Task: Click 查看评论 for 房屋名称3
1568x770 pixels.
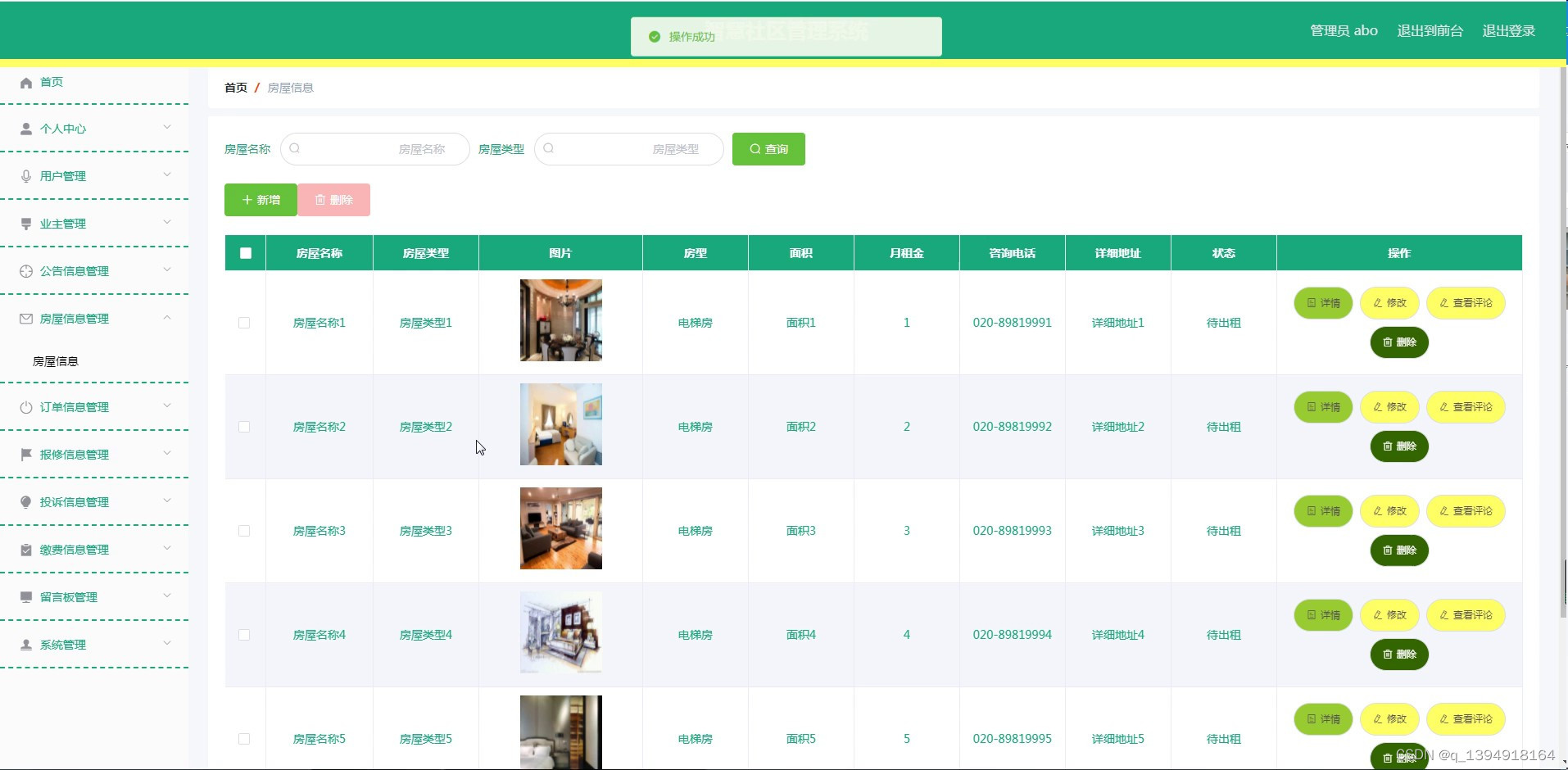Action: (1466, 511)
